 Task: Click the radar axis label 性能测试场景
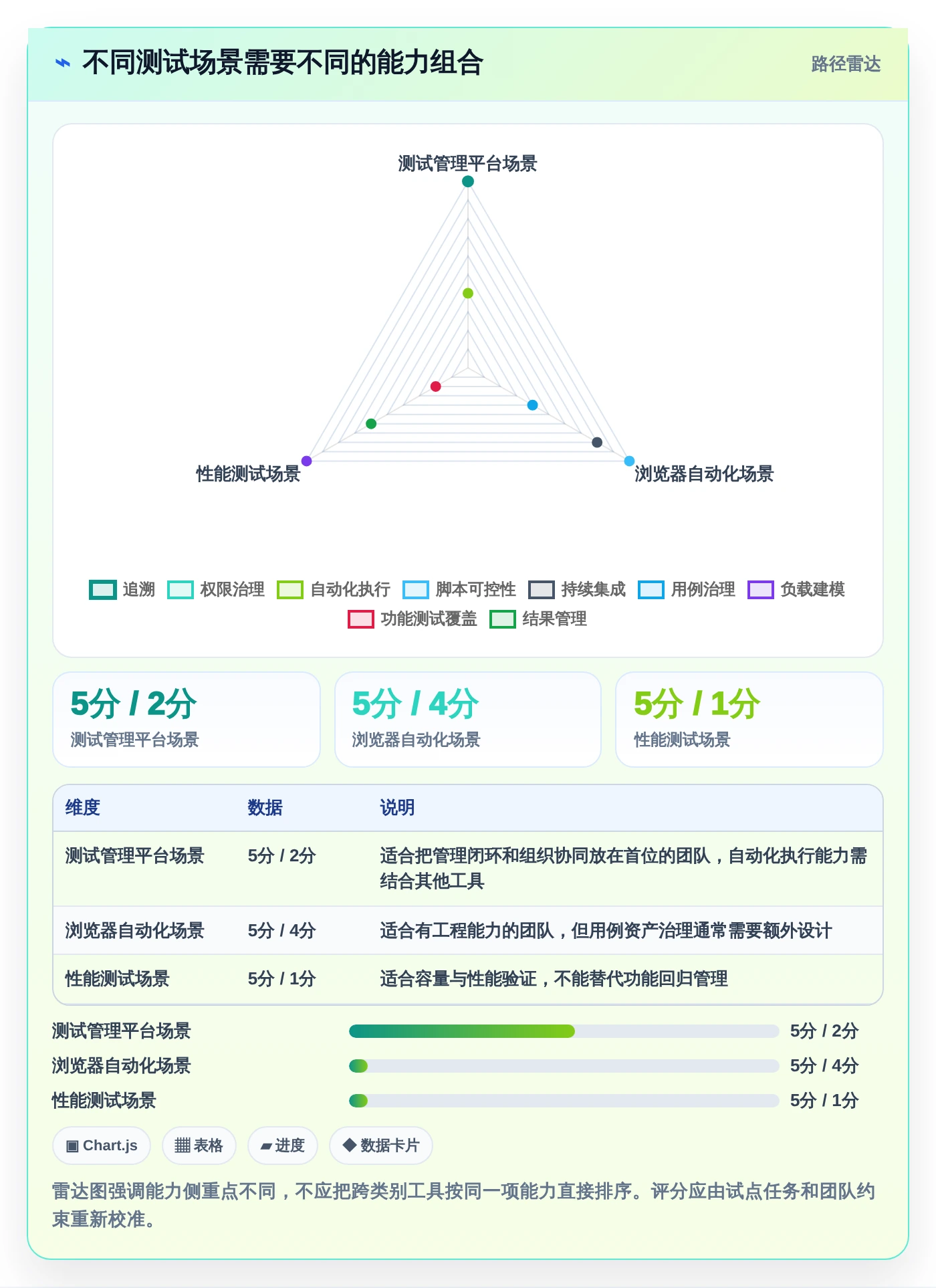[248, 474]
